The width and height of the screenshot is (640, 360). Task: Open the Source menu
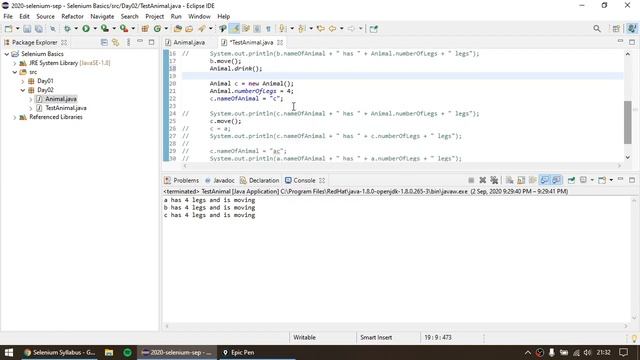click(x=45, y=16)
